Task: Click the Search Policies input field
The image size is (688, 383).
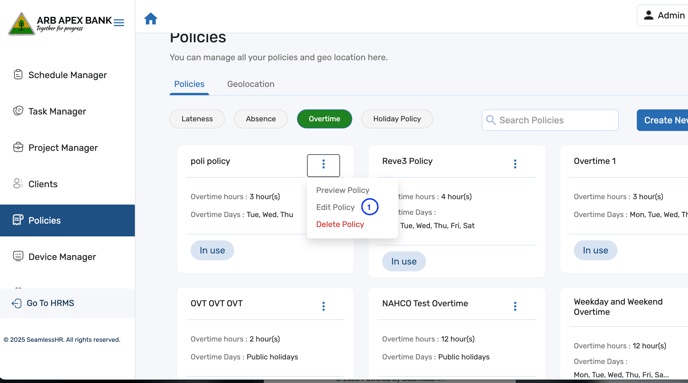Action: (550, 120)
